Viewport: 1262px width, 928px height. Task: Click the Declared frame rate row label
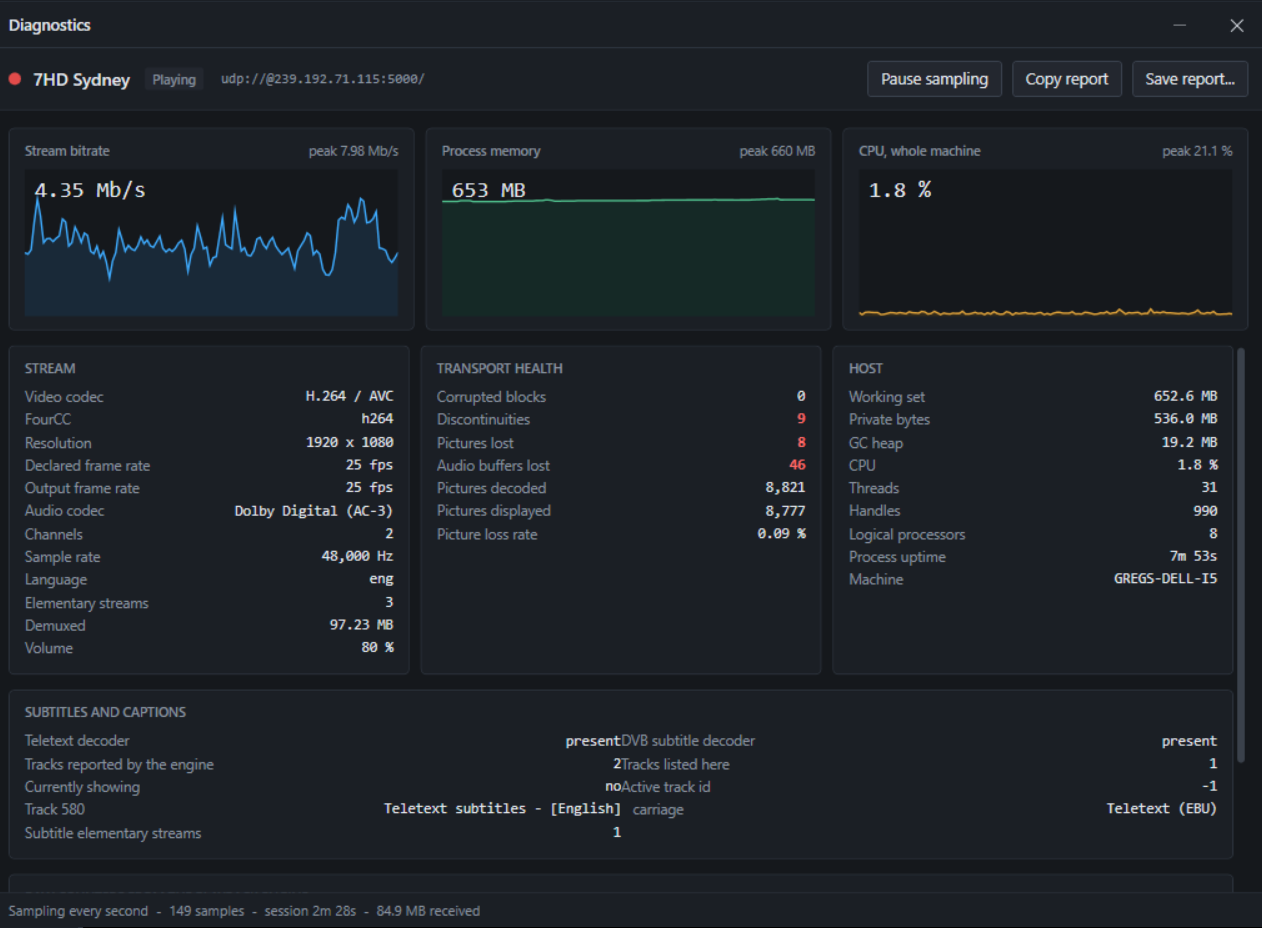pos(87,466)
